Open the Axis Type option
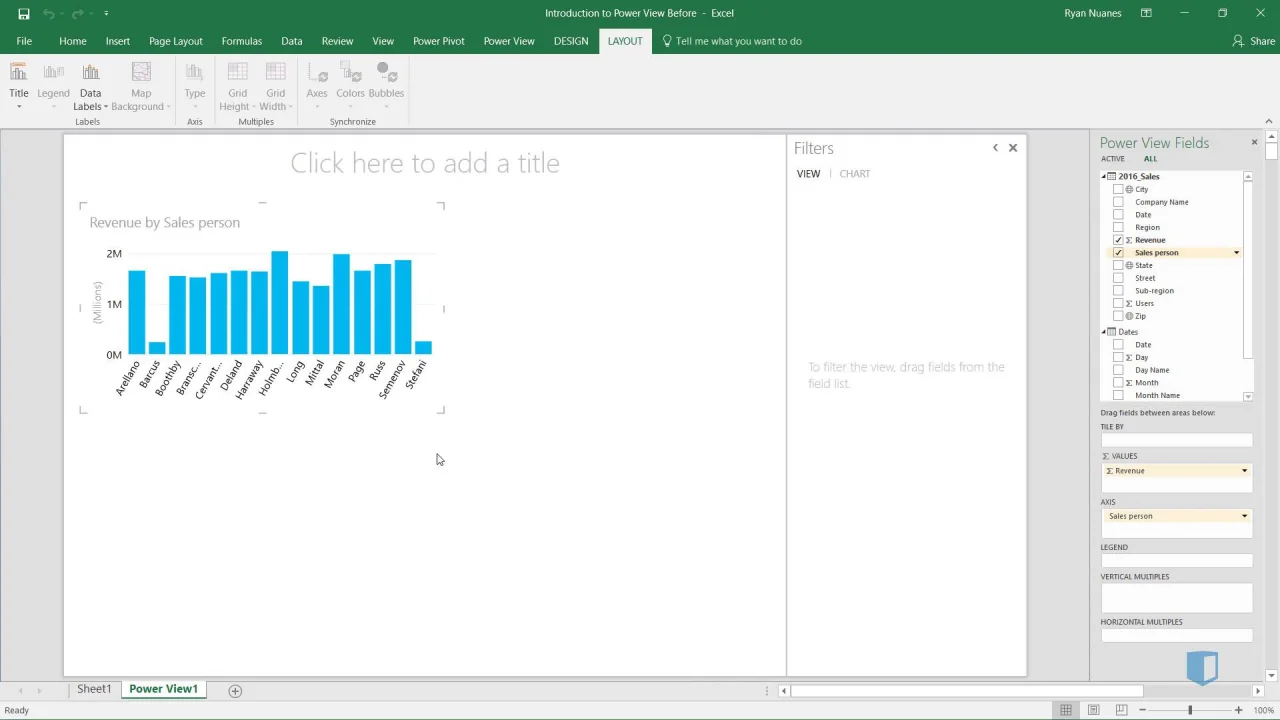Viewport: 1280px width, 720px height. click(195, 87)
